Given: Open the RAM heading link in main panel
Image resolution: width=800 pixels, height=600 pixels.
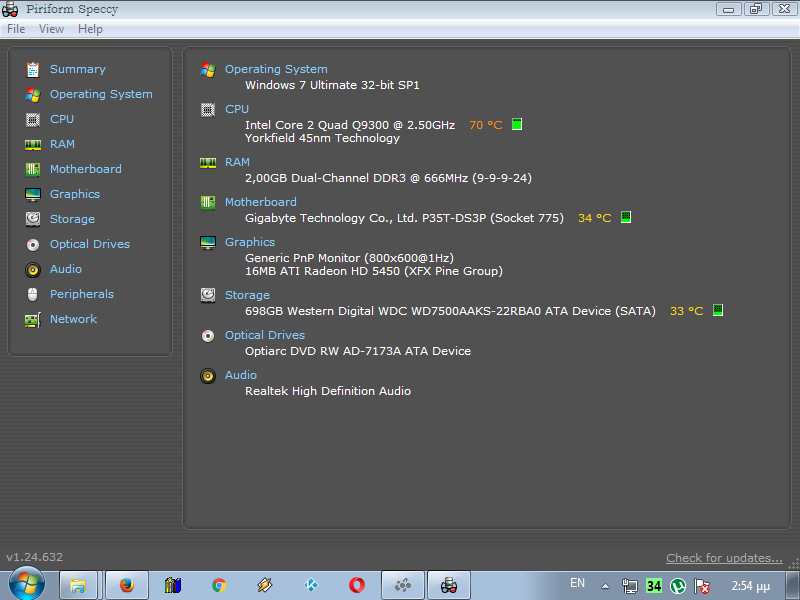Looking at the screenshot, I should pos(237,162).
